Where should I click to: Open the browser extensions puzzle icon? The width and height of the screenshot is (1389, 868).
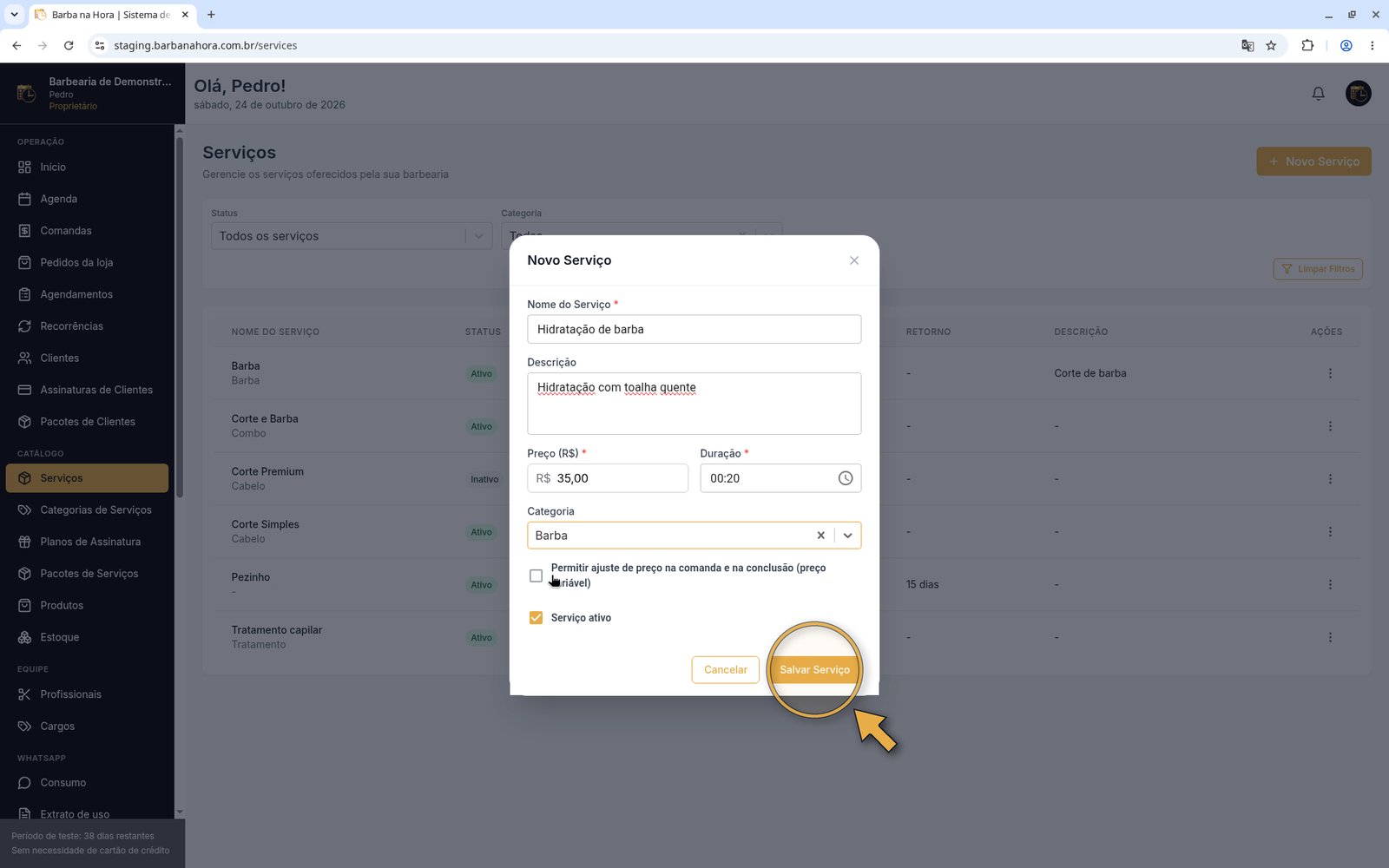point(1307,46)
